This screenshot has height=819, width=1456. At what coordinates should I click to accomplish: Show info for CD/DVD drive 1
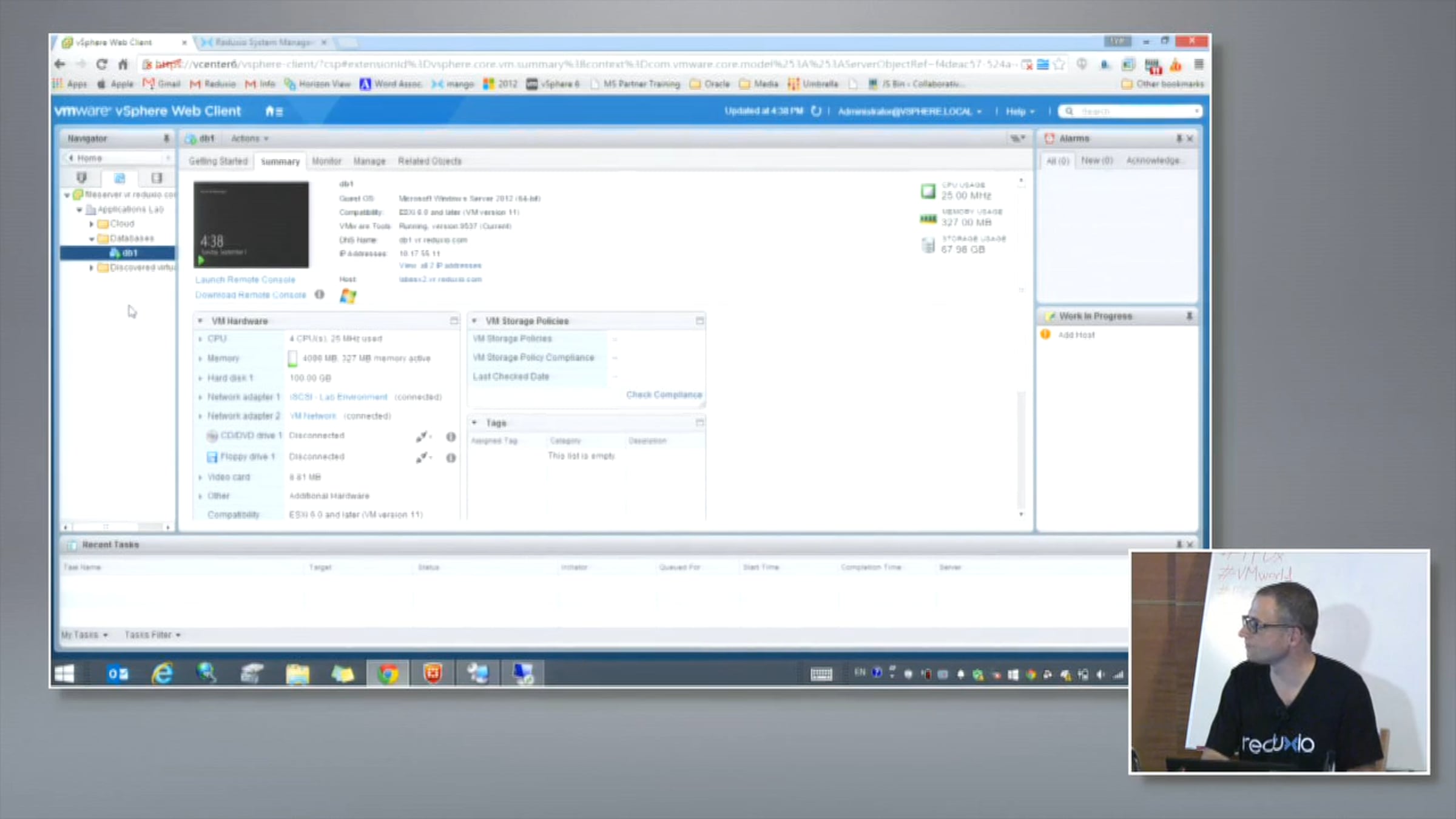click(x=451, y=437)
